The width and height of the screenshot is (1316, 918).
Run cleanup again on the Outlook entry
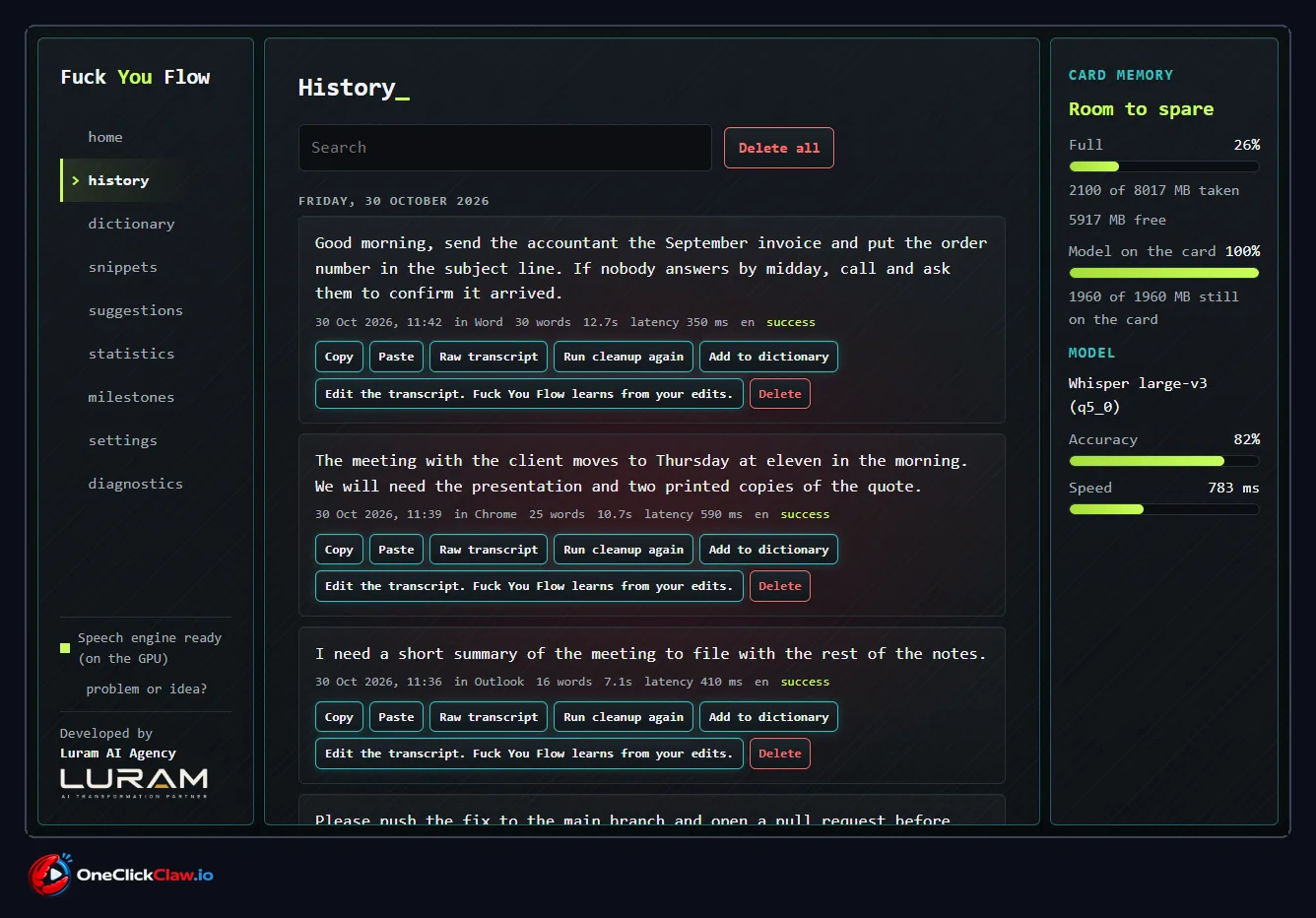[624, 717]
